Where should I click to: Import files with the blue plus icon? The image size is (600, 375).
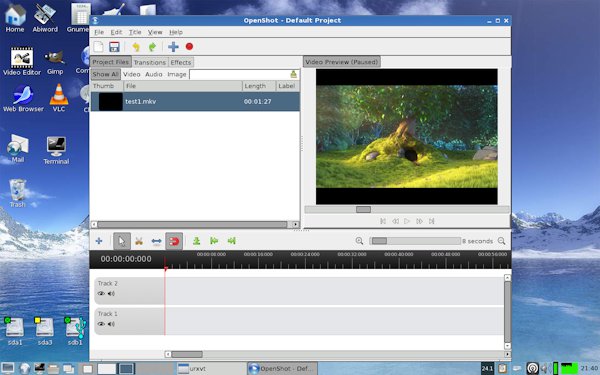(173, 47)
